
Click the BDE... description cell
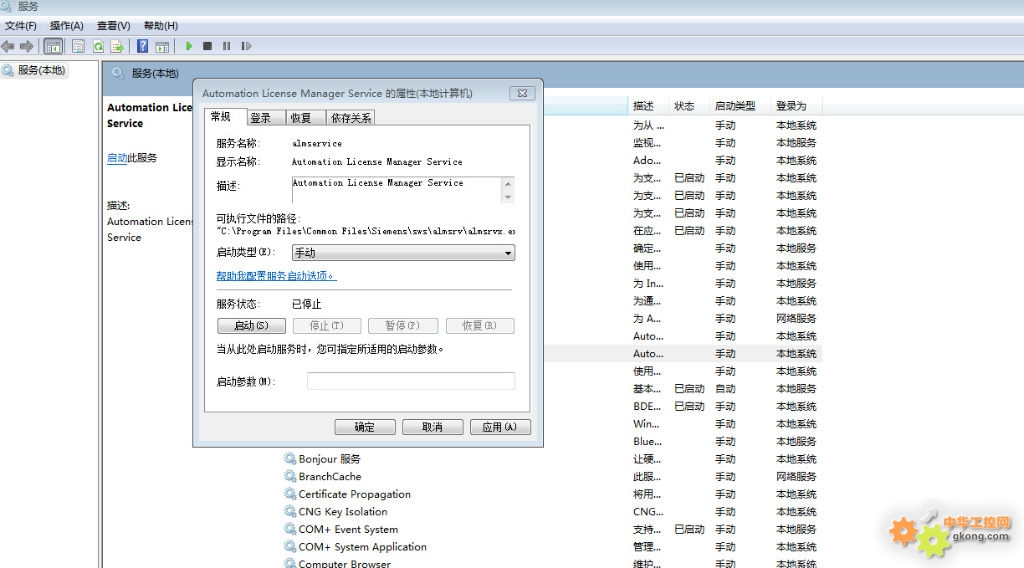pyautogui.click(x=647, y=406)
